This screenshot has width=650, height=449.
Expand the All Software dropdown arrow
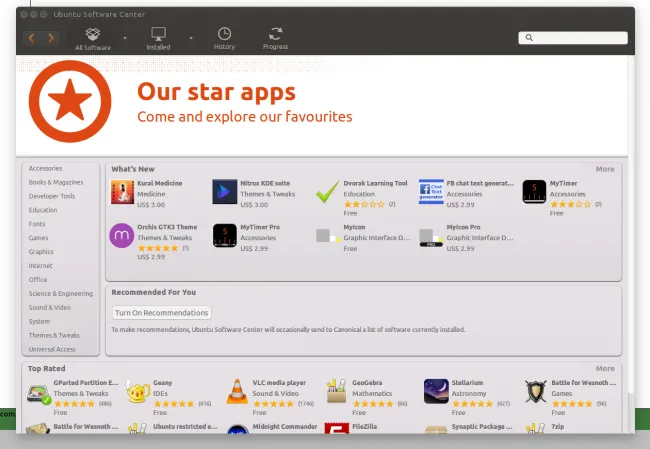click(125, 38)
